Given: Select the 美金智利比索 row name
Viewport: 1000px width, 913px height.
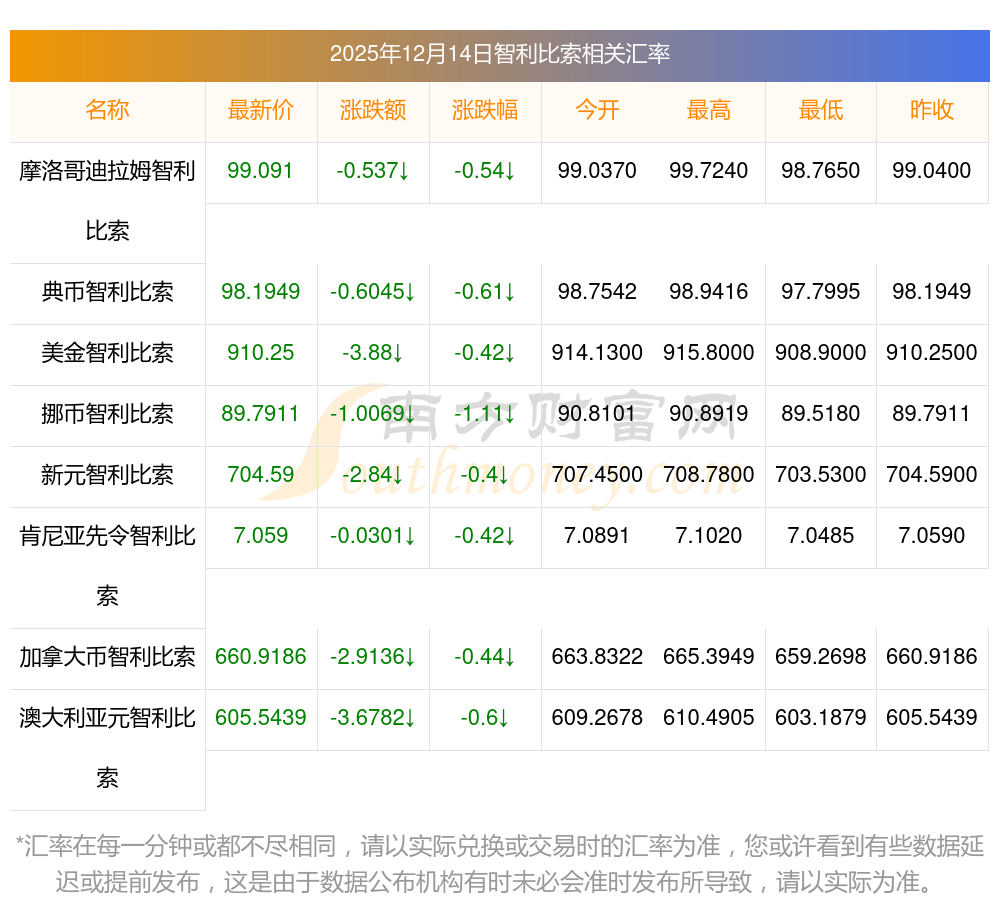Looking at the screenshot, I should 107,353.
